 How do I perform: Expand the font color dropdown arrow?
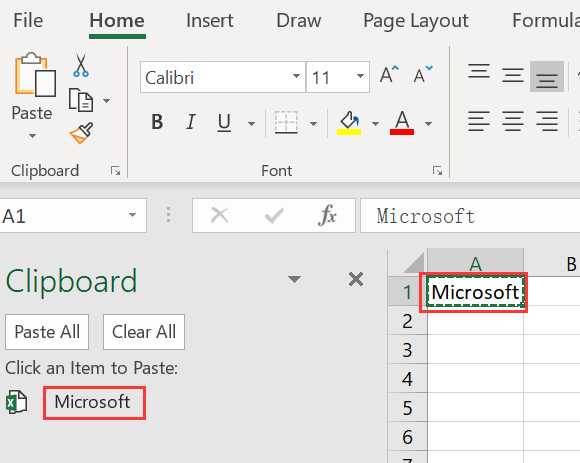(x=429, y=124)
